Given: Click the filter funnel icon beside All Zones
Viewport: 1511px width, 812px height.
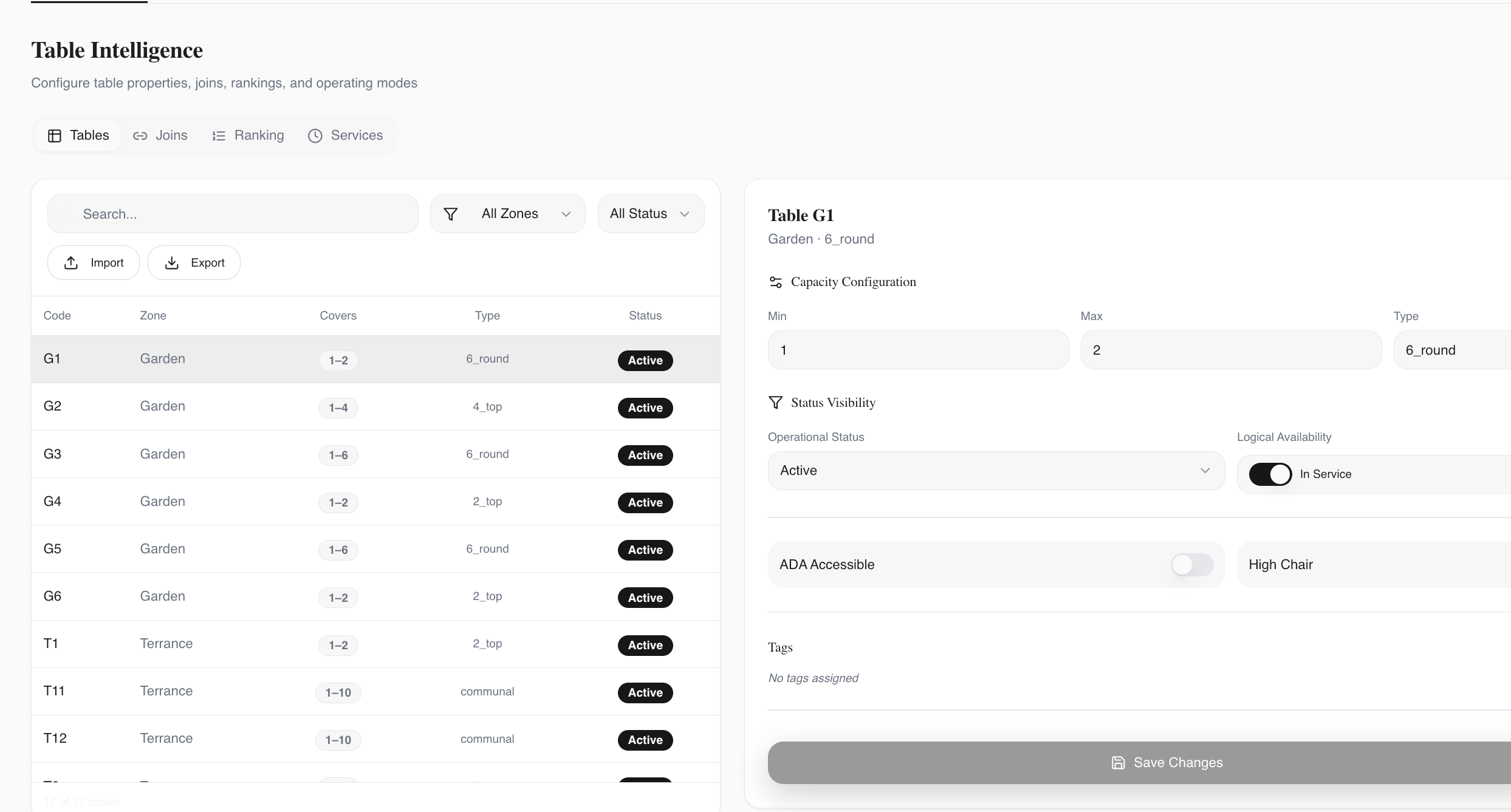Looking at the screenshot, I should coord(450,214).
